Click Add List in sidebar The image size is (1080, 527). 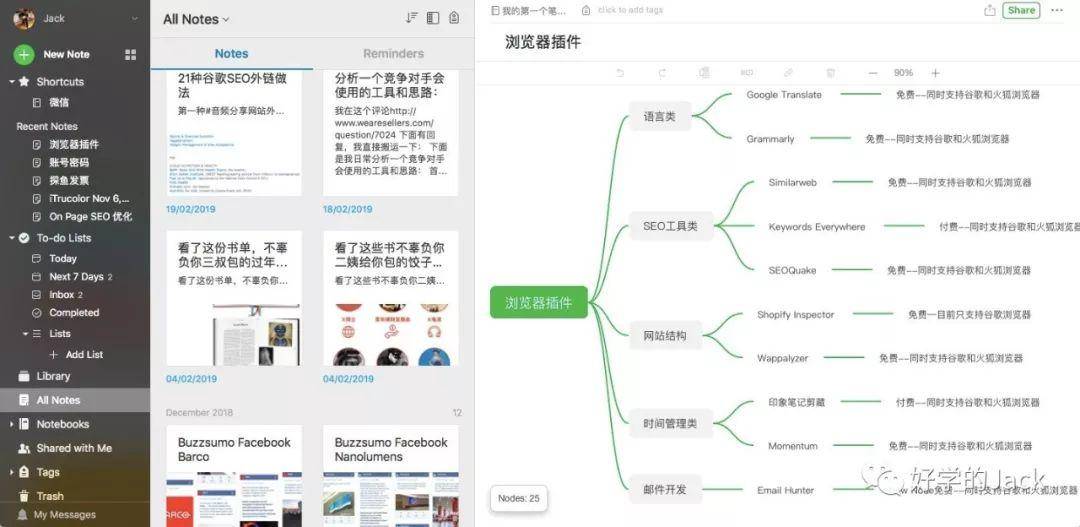pyautogui.click(x=85, y=355)
